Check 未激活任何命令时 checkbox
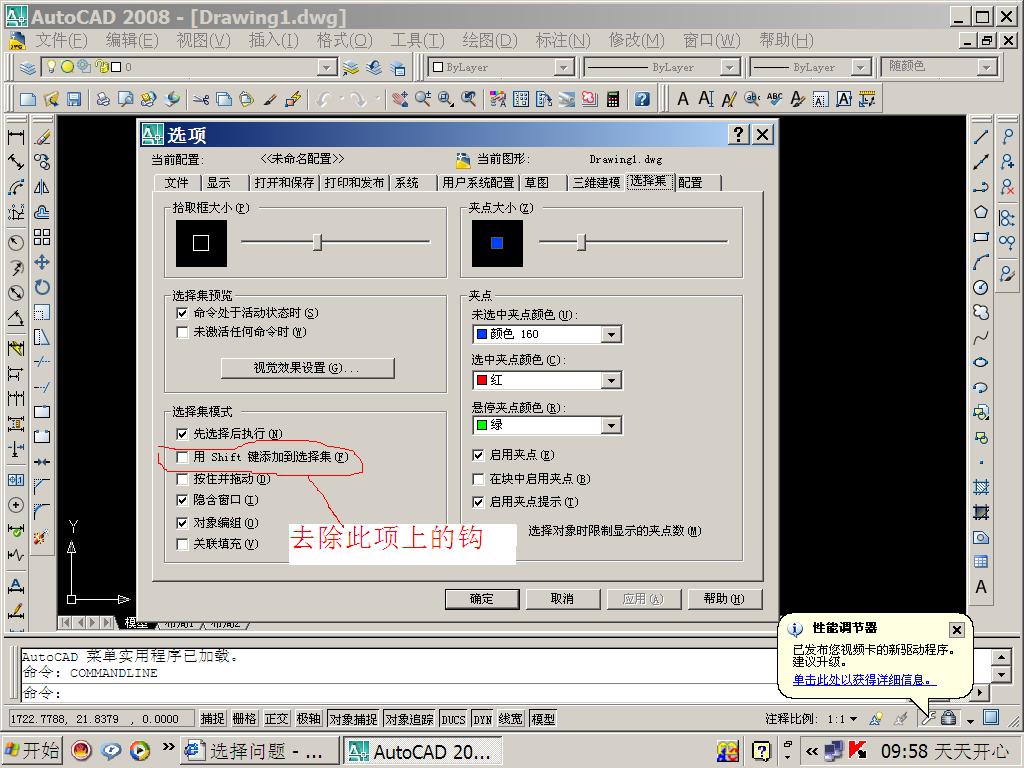Screen dimensions: 1024x768 tap(182, 332)
